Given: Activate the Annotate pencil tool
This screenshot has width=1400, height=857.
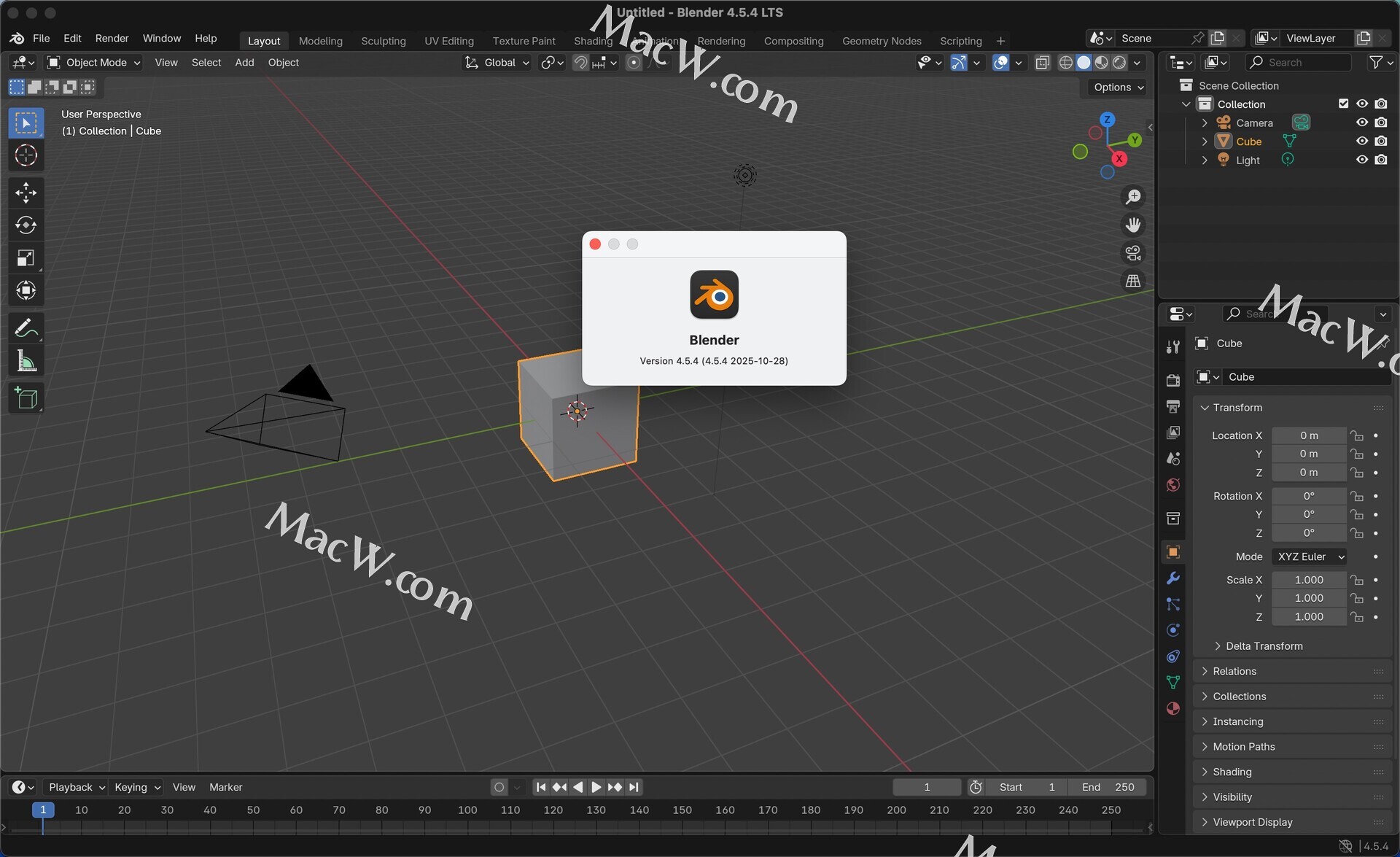Looking at the screenshot, I should [26, 328].
